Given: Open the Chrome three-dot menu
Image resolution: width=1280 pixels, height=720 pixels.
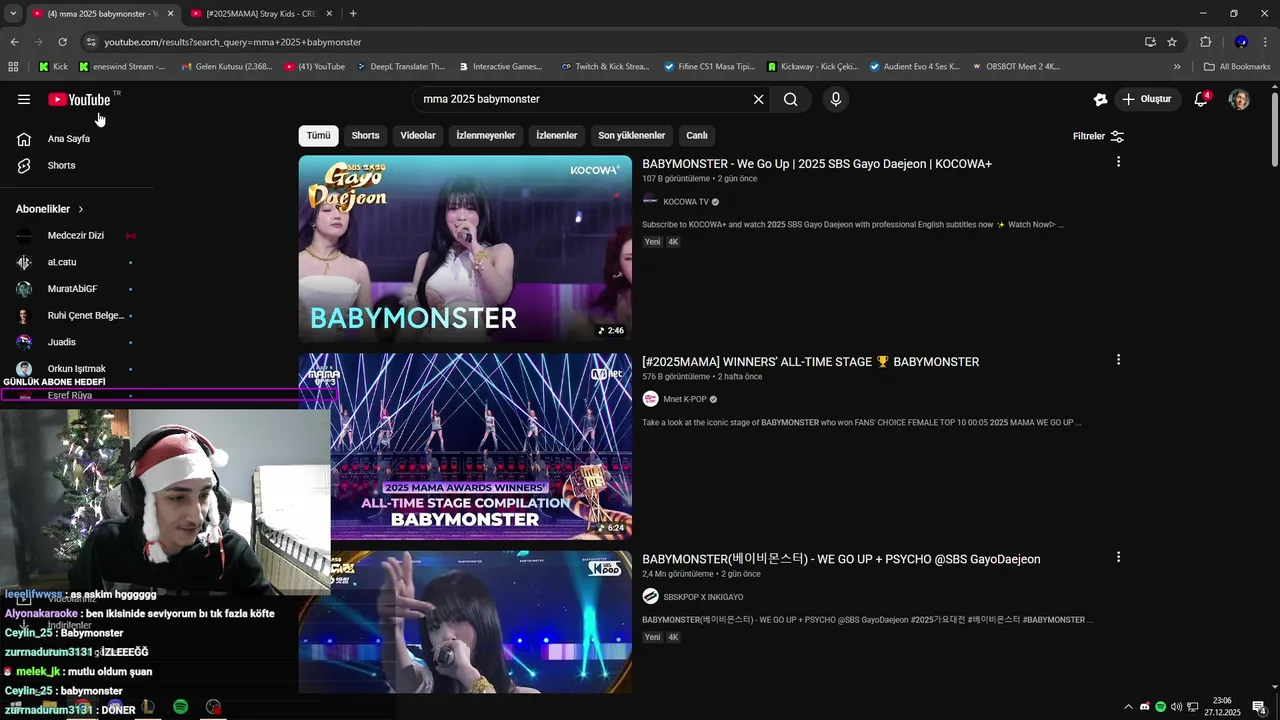Looking at the screenshot, I should pyautogui.click(x=1266, y=42).
